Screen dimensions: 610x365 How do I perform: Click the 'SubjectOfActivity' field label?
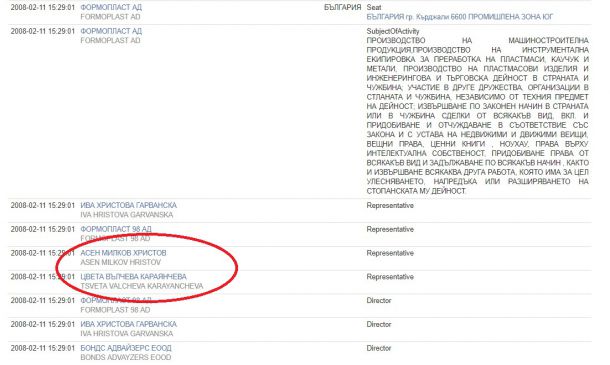393,31
